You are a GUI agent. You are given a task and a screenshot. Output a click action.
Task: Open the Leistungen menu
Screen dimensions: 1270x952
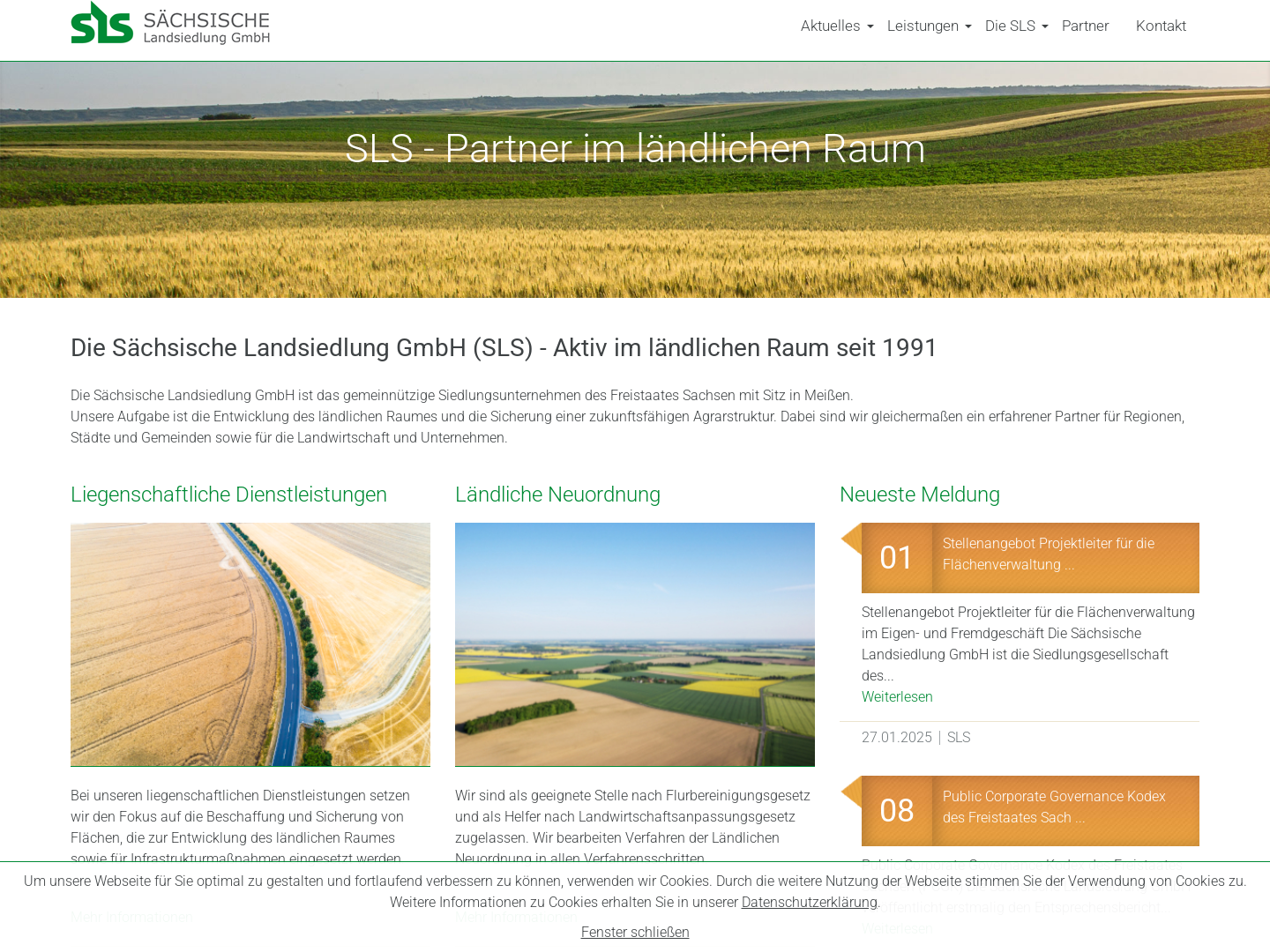(x=923, y=26)
